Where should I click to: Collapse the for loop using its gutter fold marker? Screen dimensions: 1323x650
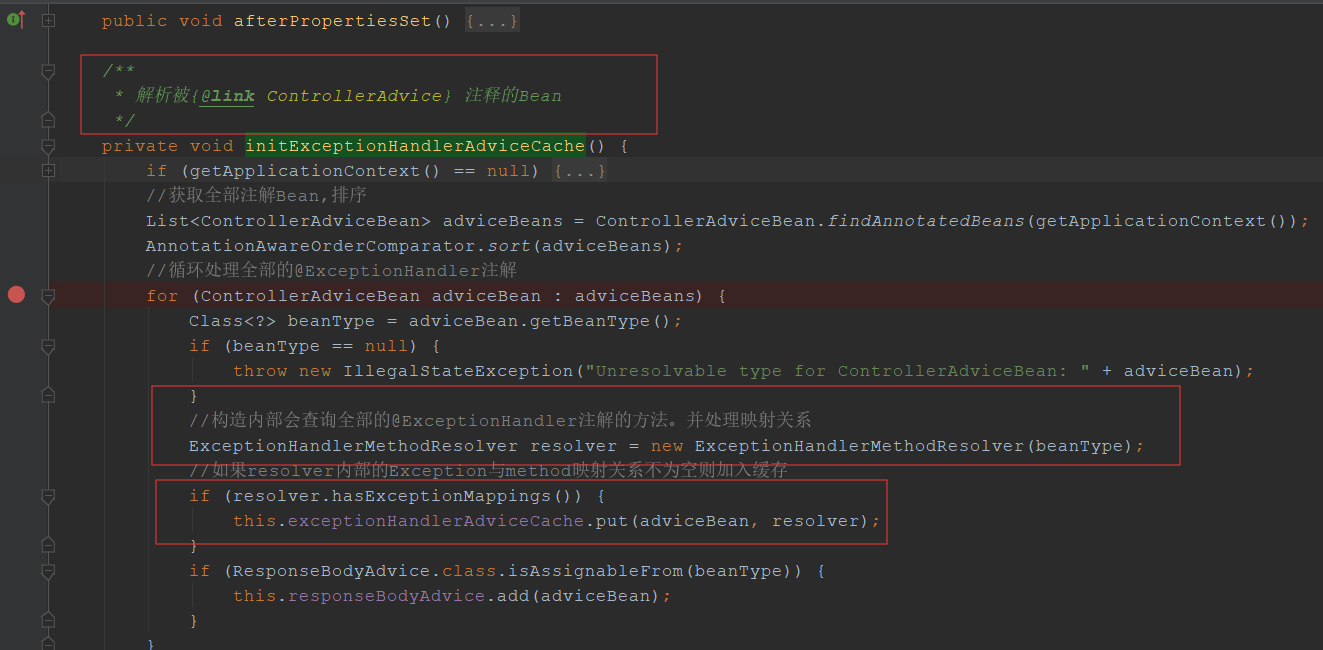coord(47,296)
